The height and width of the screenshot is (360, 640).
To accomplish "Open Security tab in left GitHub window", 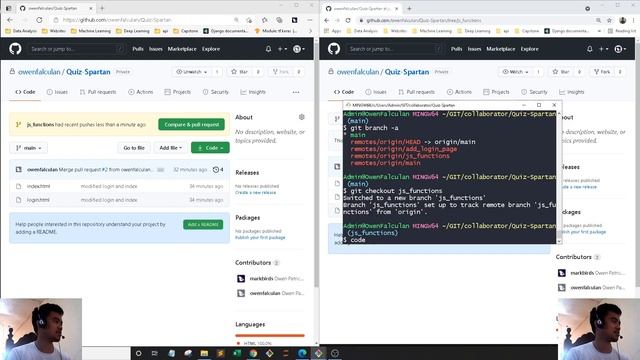I will [216, 92].
